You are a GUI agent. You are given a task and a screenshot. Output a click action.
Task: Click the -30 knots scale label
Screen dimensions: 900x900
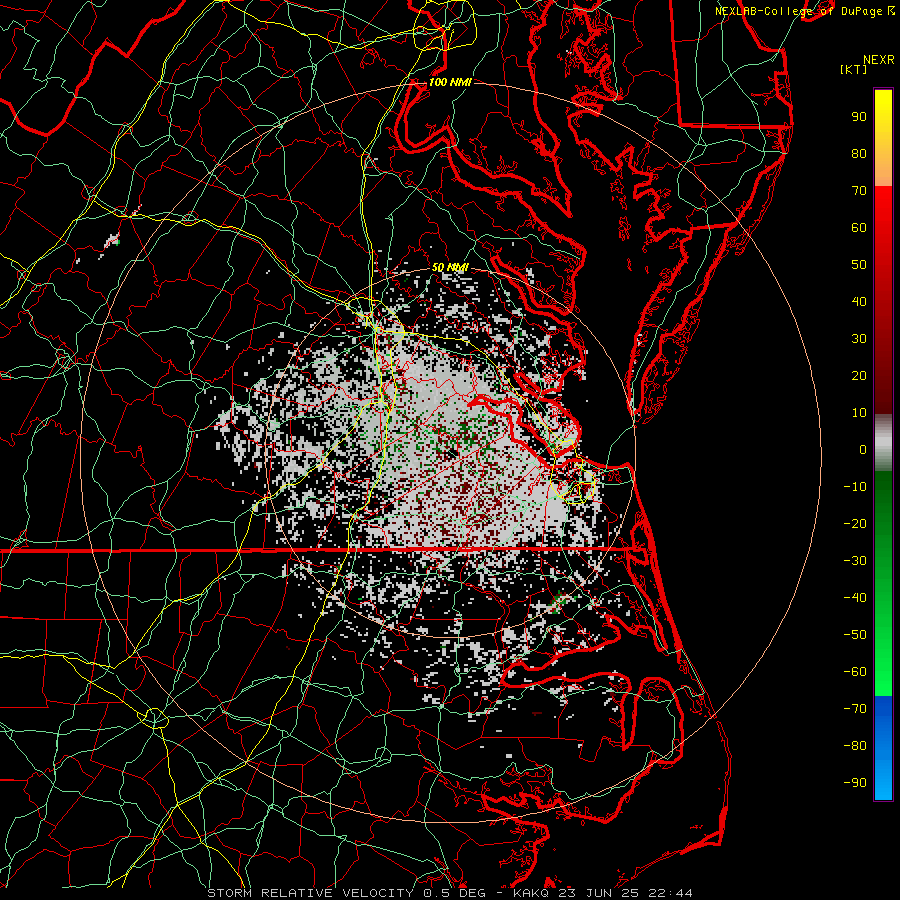pyautogui.click(x=855, y=561)
